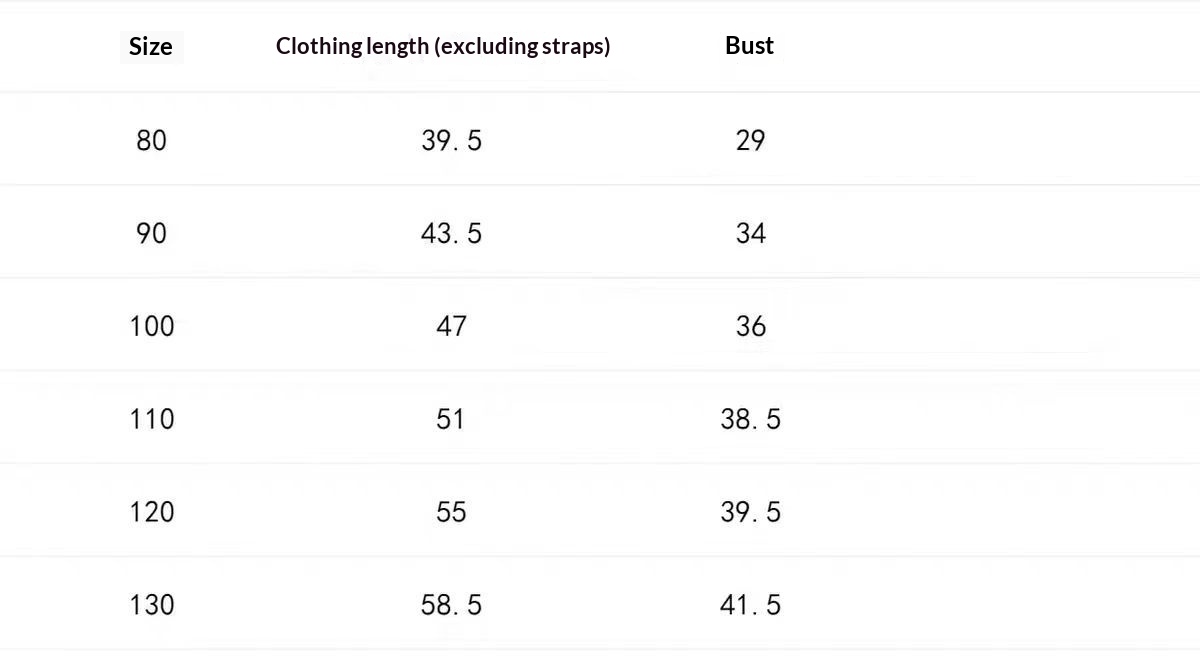Click the 58.5 clothing length value
Screen dimensions: 1200x656
coord(451,605)
